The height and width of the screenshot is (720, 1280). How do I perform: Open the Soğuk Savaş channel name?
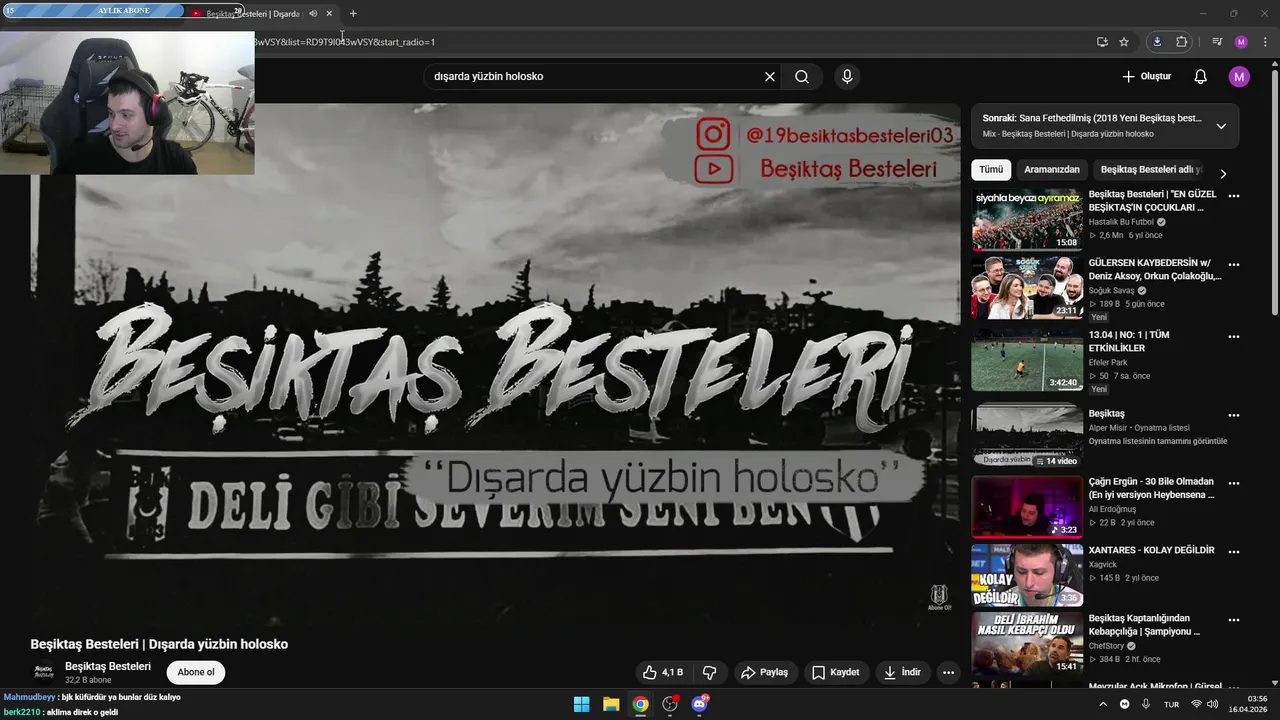point(1112,291)
